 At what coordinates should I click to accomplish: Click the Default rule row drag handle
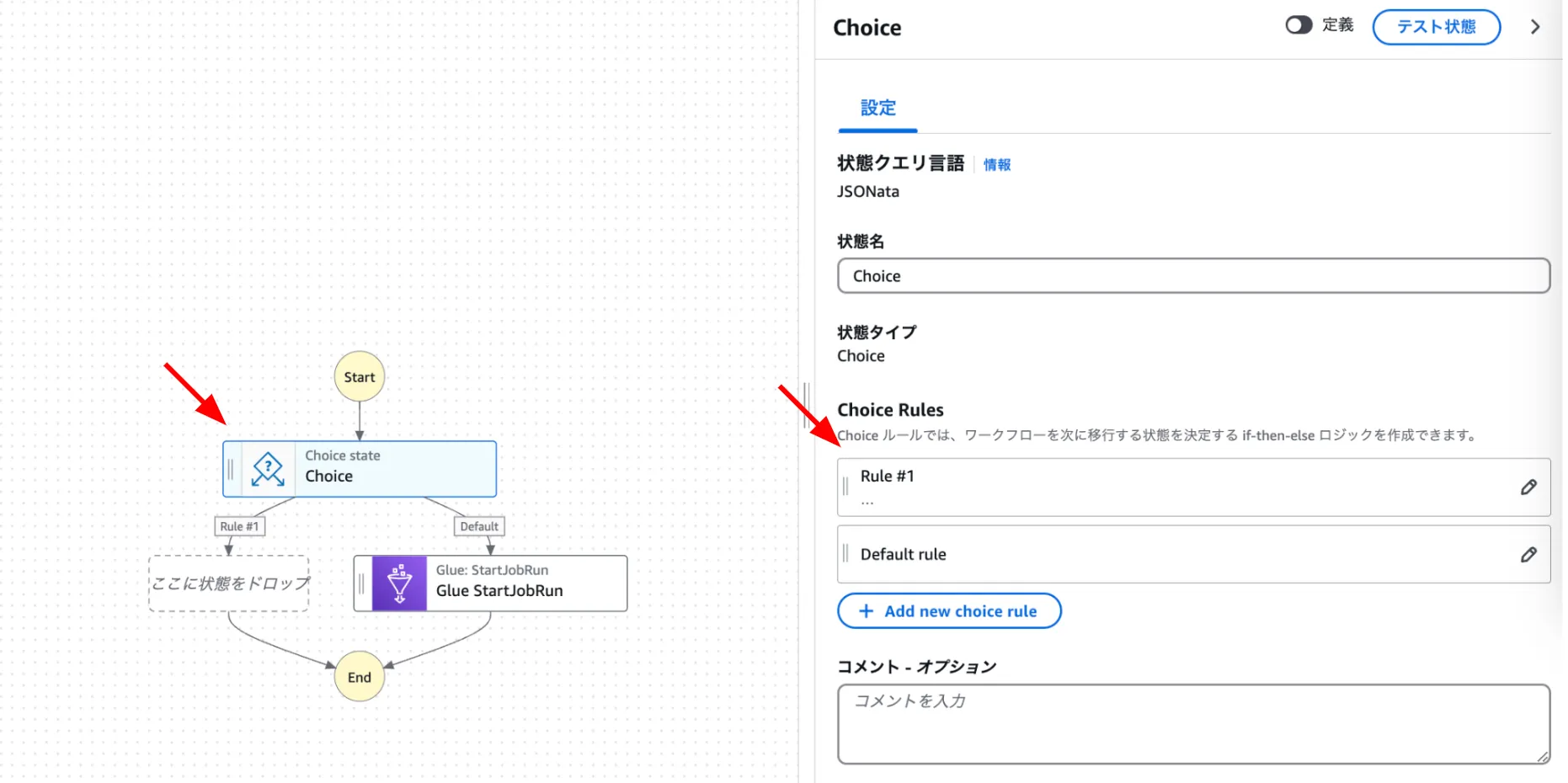point(845,554)
